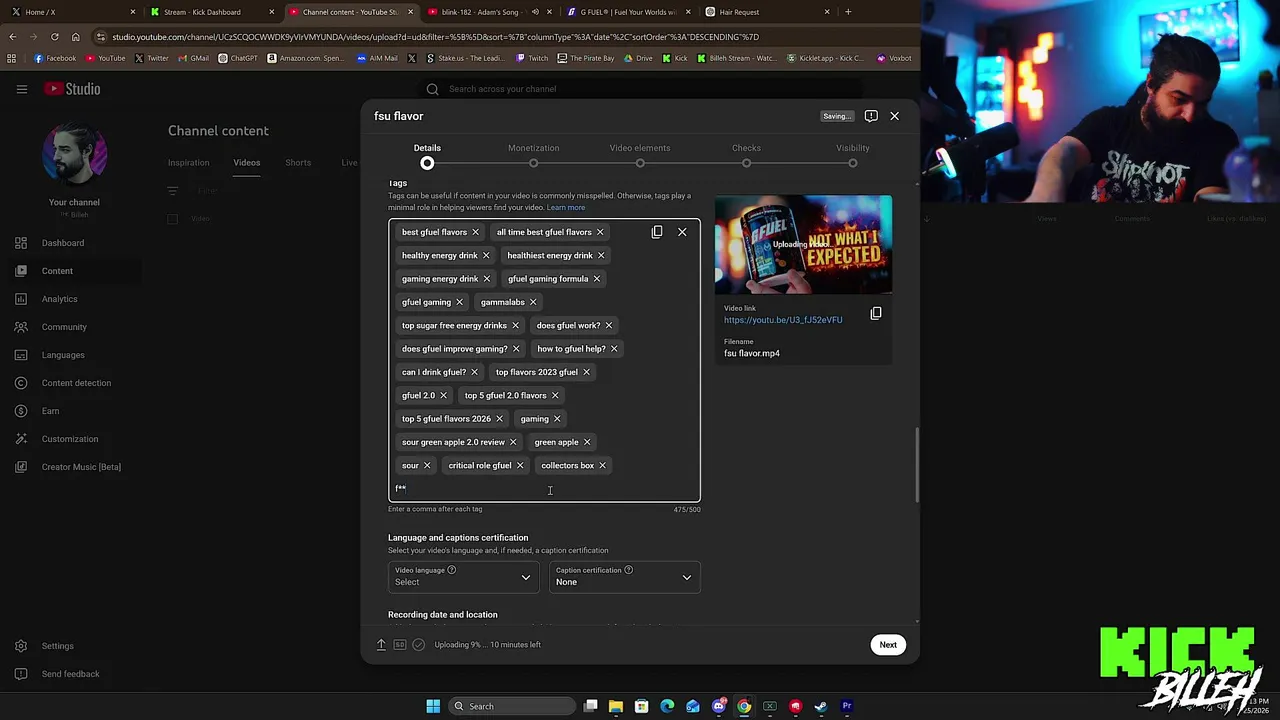This screenshot has width=1280, height=720.
Task: Remove the 'all time best gfuel flavors' tag
Action: (x=600, y=232)
